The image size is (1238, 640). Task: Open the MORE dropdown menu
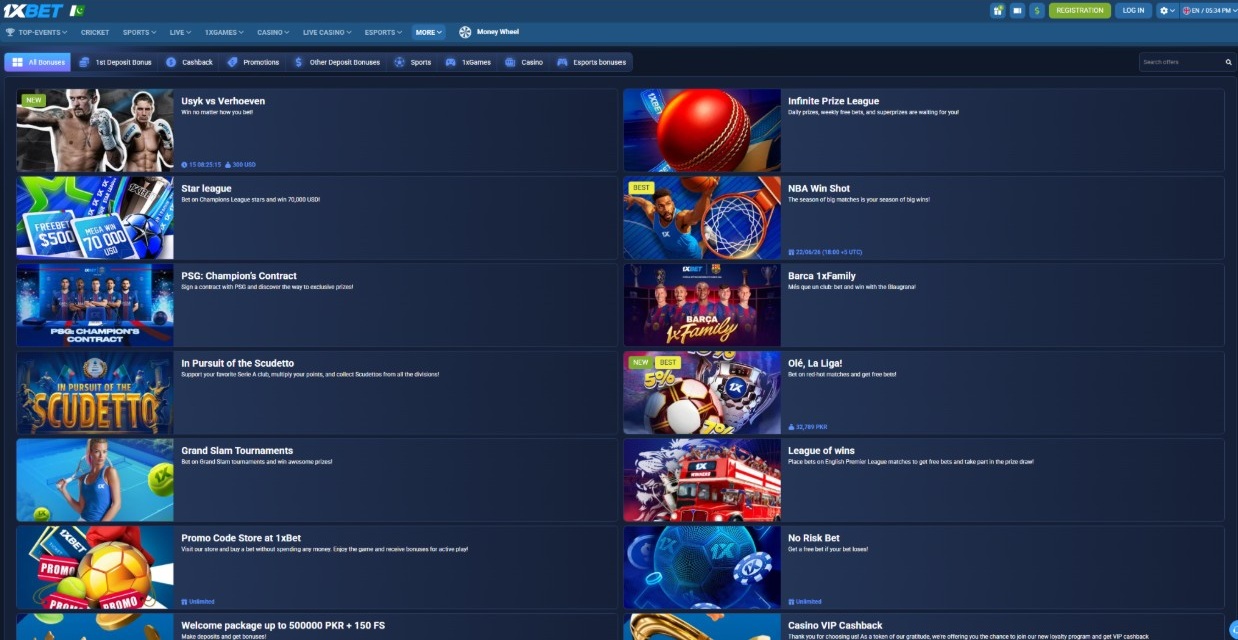coord(429,32)
